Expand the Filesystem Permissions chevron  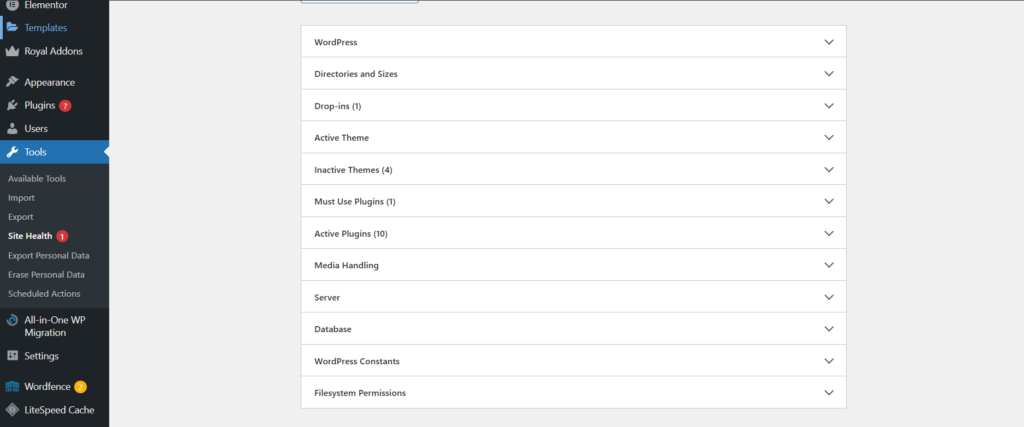point(829,393)
